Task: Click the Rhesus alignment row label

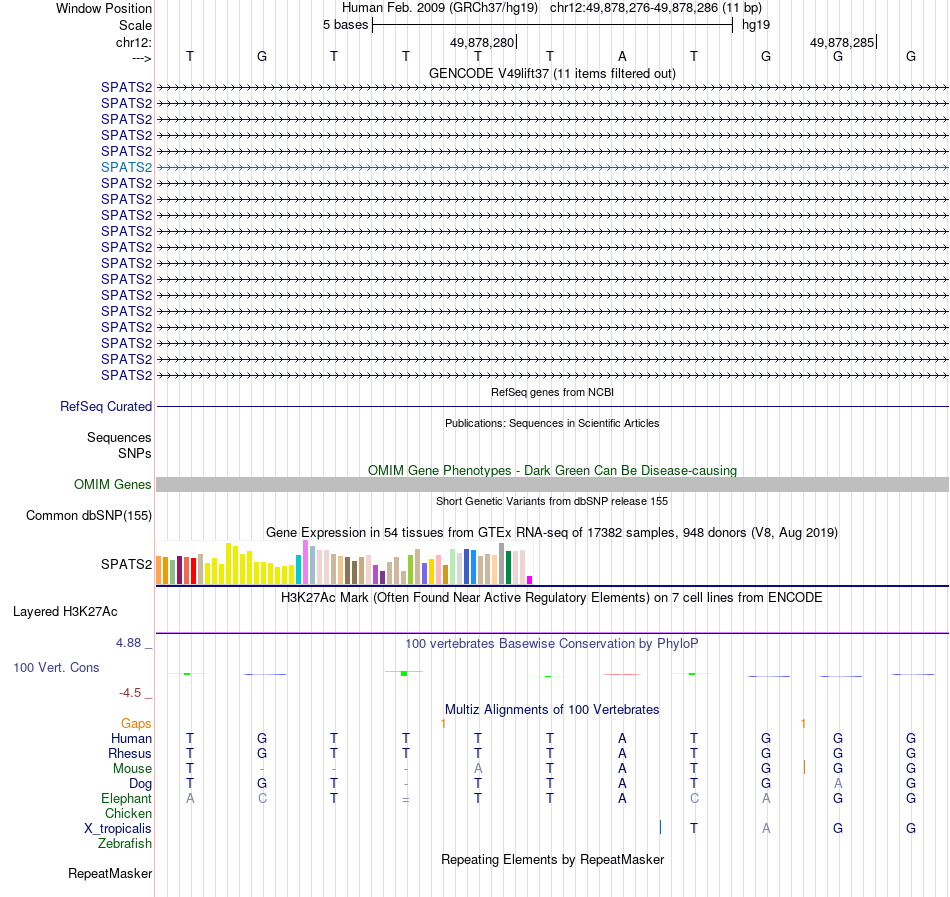Action: [130, 753]
